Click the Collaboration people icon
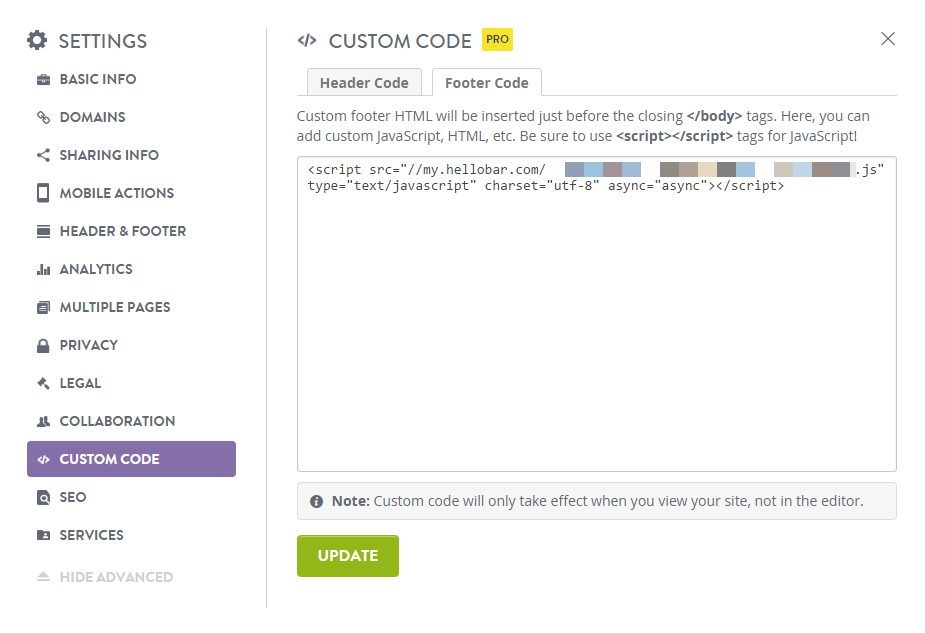Image resolution: width=925 pixels, height=633 pixels. click(43, 421)
